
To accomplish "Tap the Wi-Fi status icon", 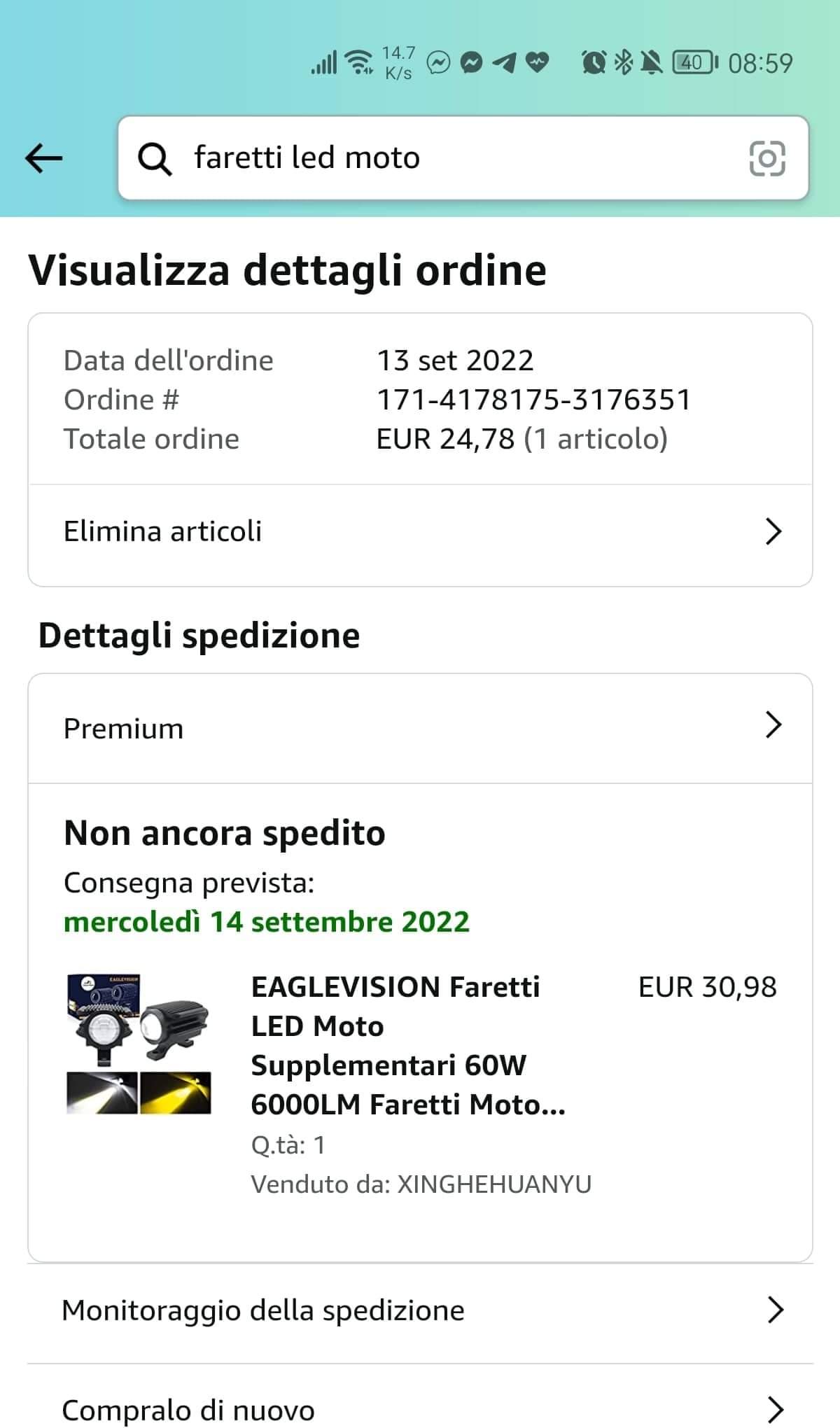I will [x=360, y=62].
